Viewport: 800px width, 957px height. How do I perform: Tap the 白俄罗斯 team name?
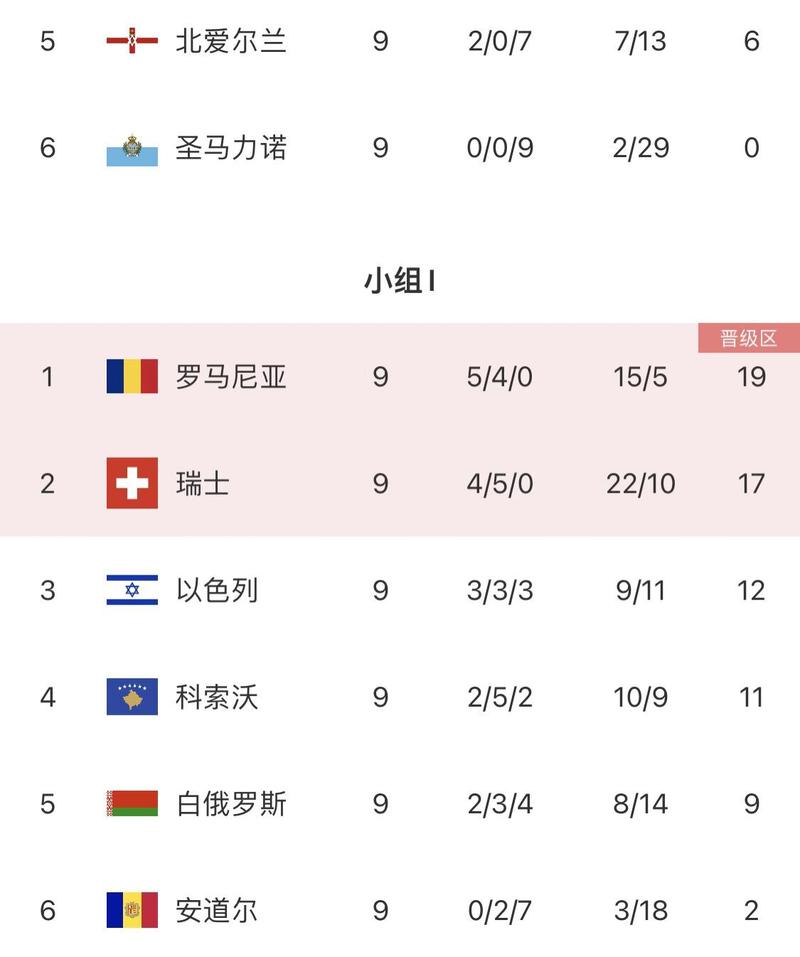coord(231,804)
